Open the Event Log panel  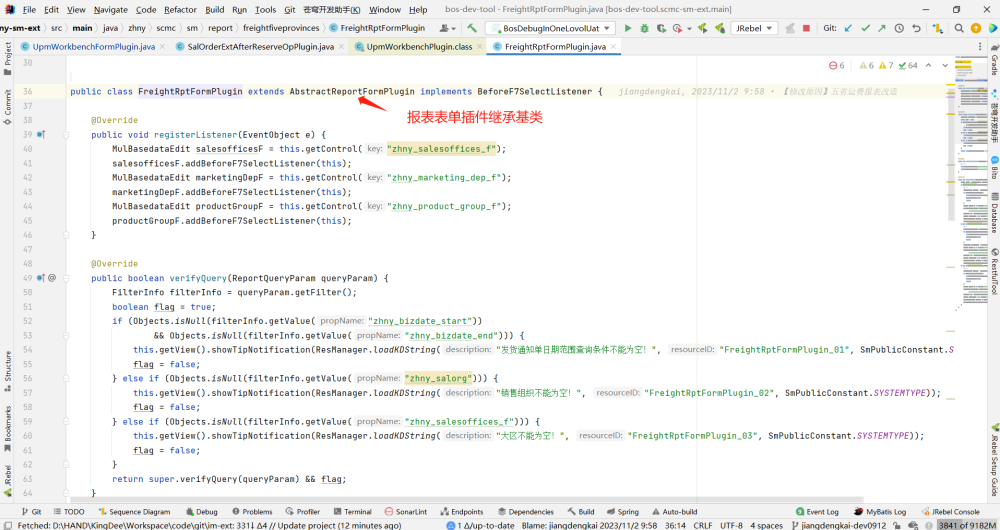click(x=818, y=512)
